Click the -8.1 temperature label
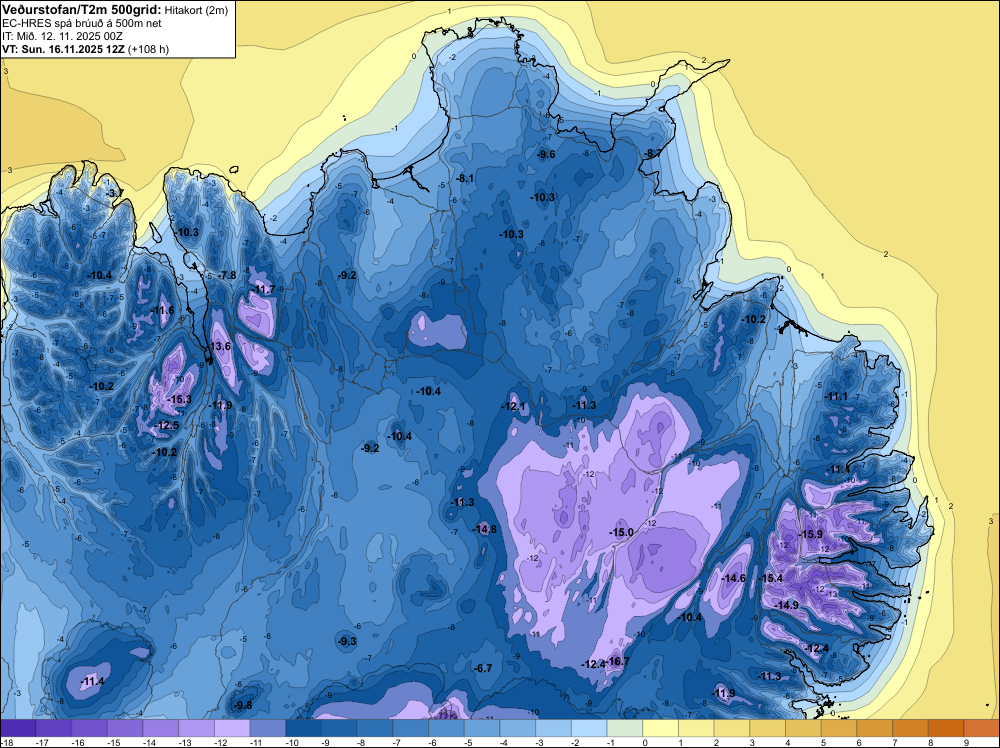The image size is (1000, 748). pos(465,179)
